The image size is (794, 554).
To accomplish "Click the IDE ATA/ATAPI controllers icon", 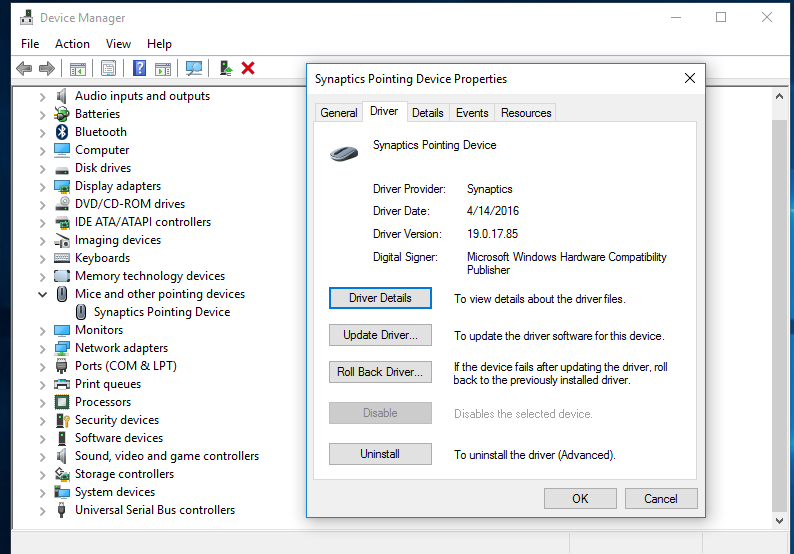I will [62, 222].
